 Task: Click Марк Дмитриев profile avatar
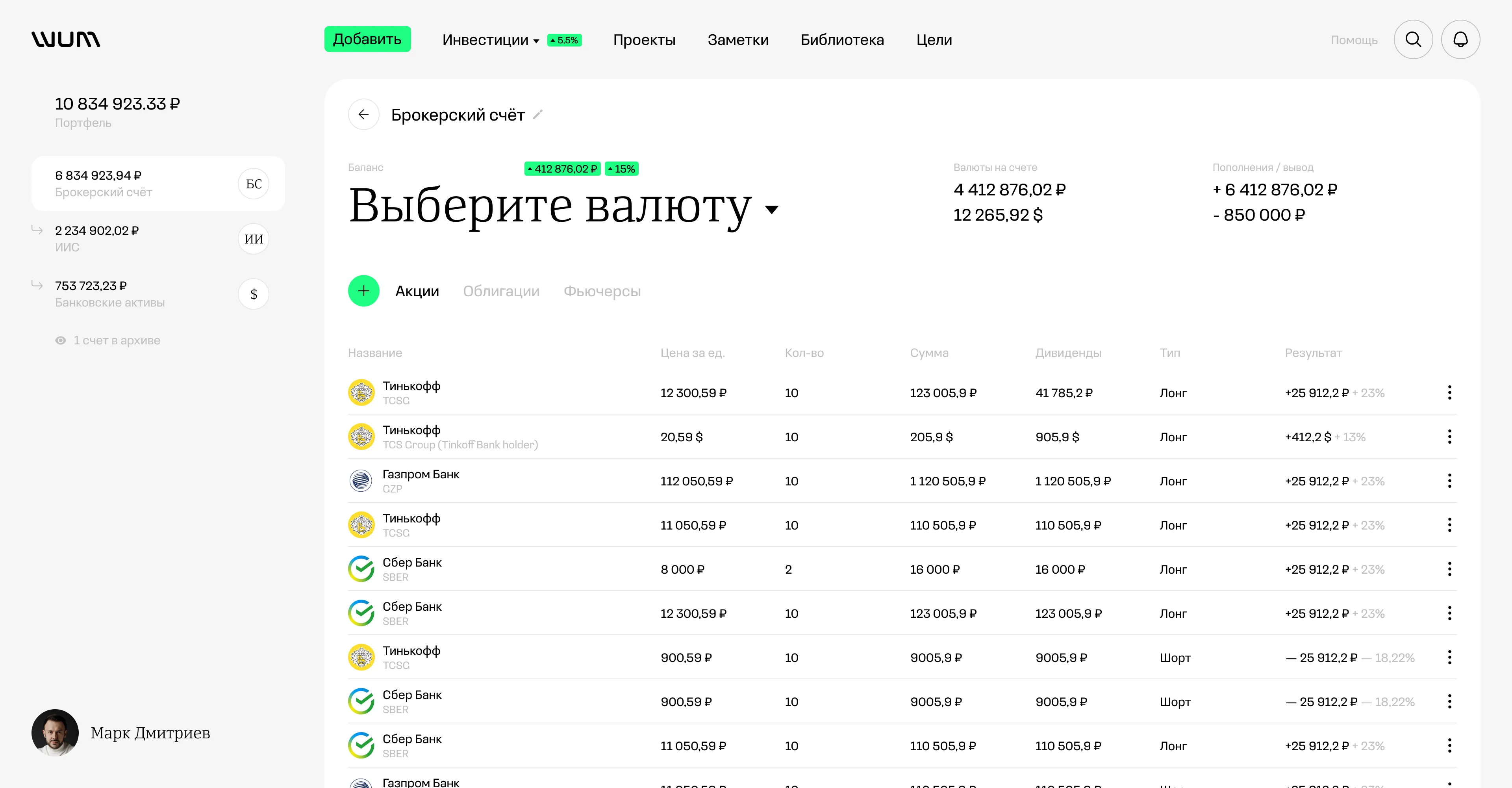55,732
